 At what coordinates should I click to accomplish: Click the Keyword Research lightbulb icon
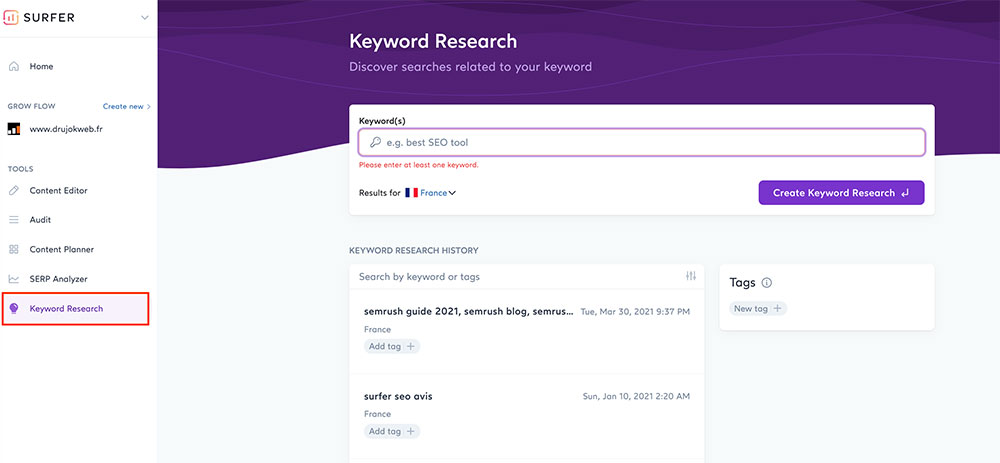(14, 309)
